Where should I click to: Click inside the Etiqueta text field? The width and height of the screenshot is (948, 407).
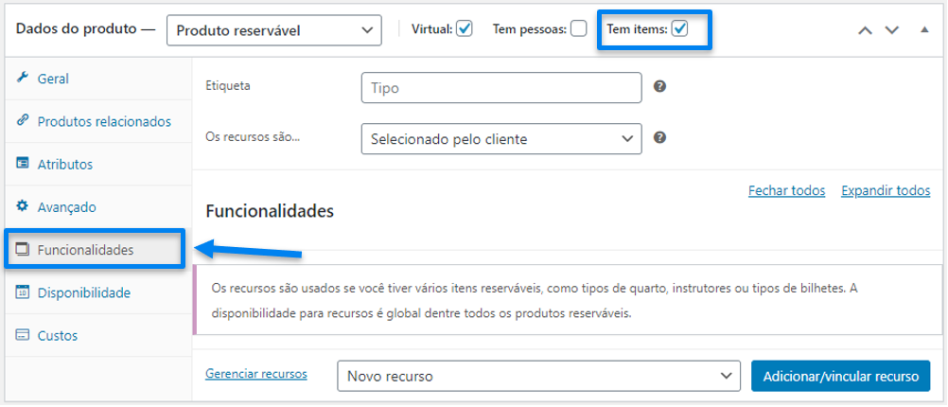(x=500, y=88)
